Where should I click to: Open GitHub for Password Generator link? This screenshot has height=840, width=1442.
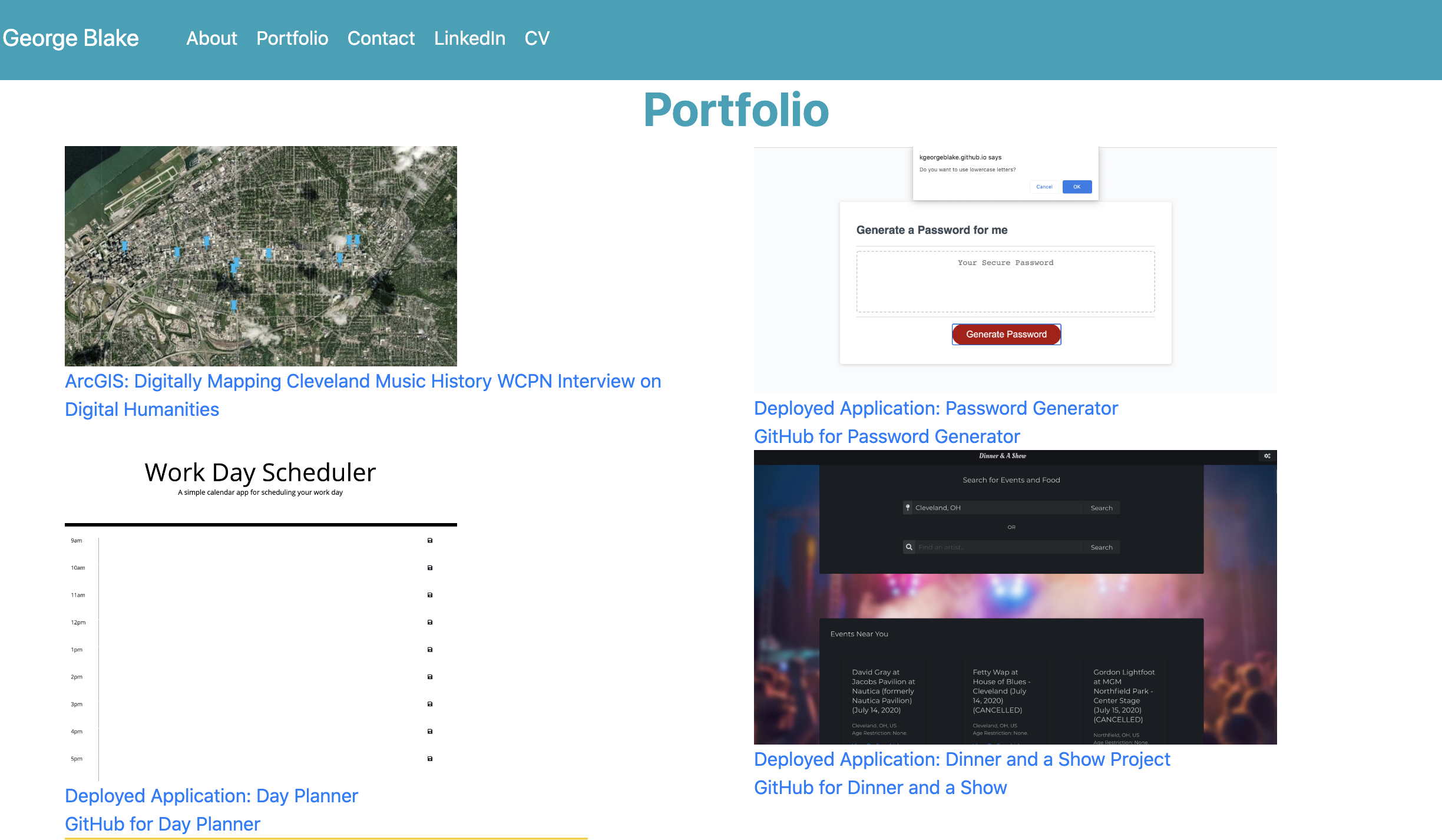coord(887,436)
